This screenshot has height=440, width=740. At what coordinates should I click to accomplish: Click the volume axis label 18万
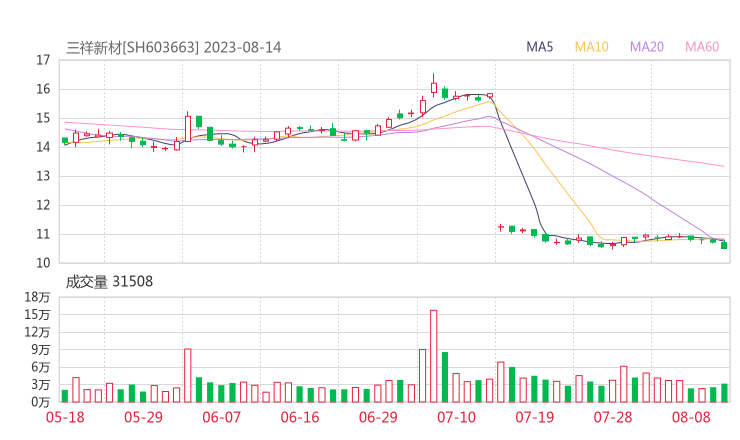pyautogui.click(x=37, y=297)
